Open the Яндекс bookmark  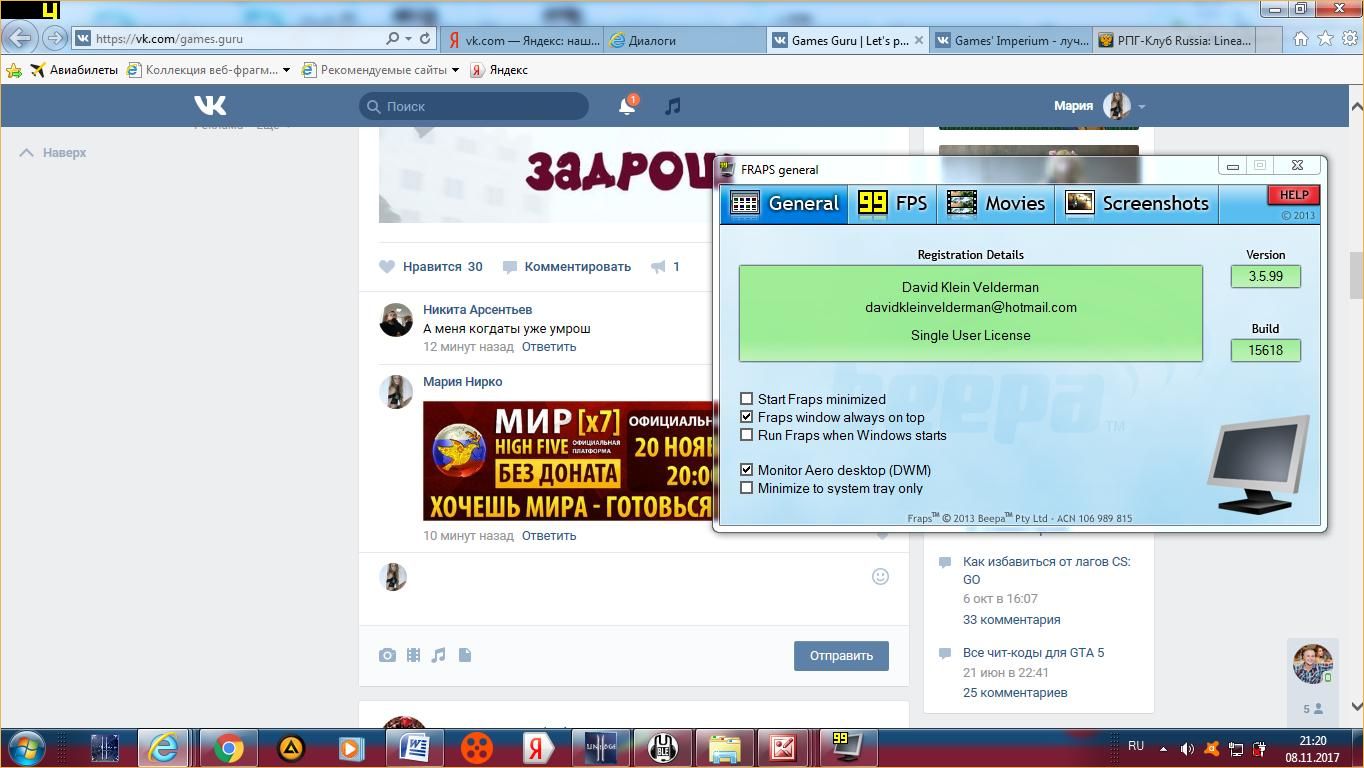coord(499,70)
